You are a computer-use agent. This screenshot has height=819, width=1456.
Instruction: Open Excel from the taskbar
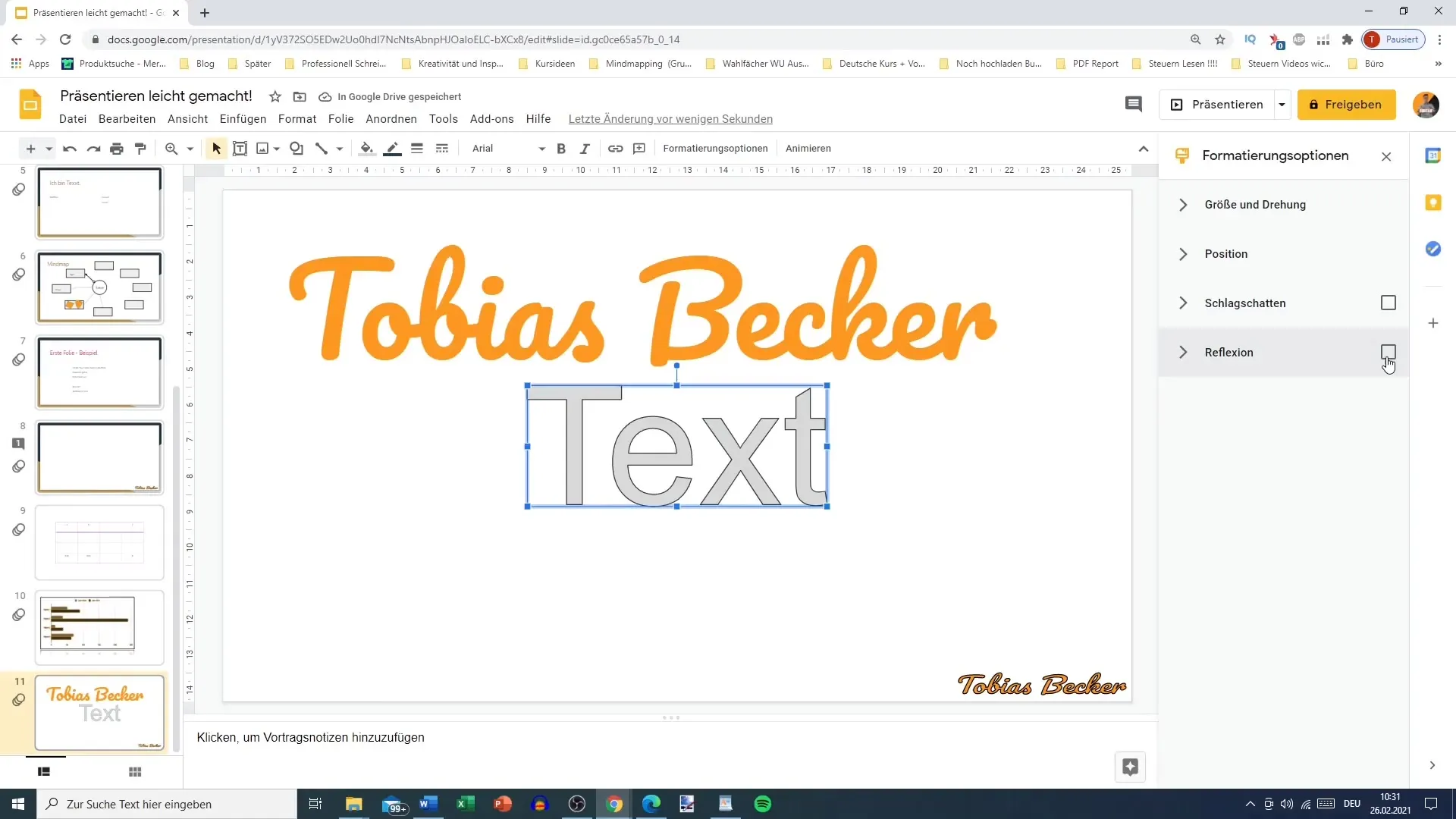(465, 804)
